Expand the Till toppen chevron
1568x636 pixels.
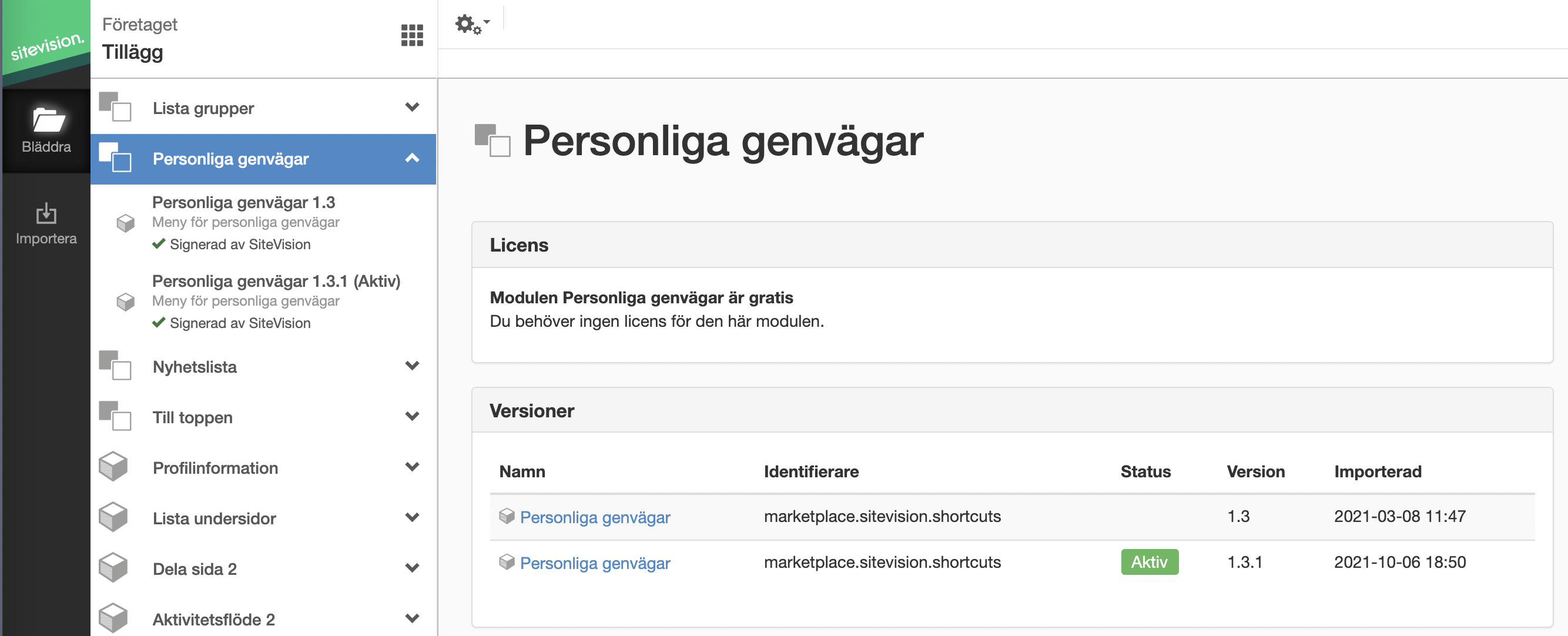(x=412, y=416)
